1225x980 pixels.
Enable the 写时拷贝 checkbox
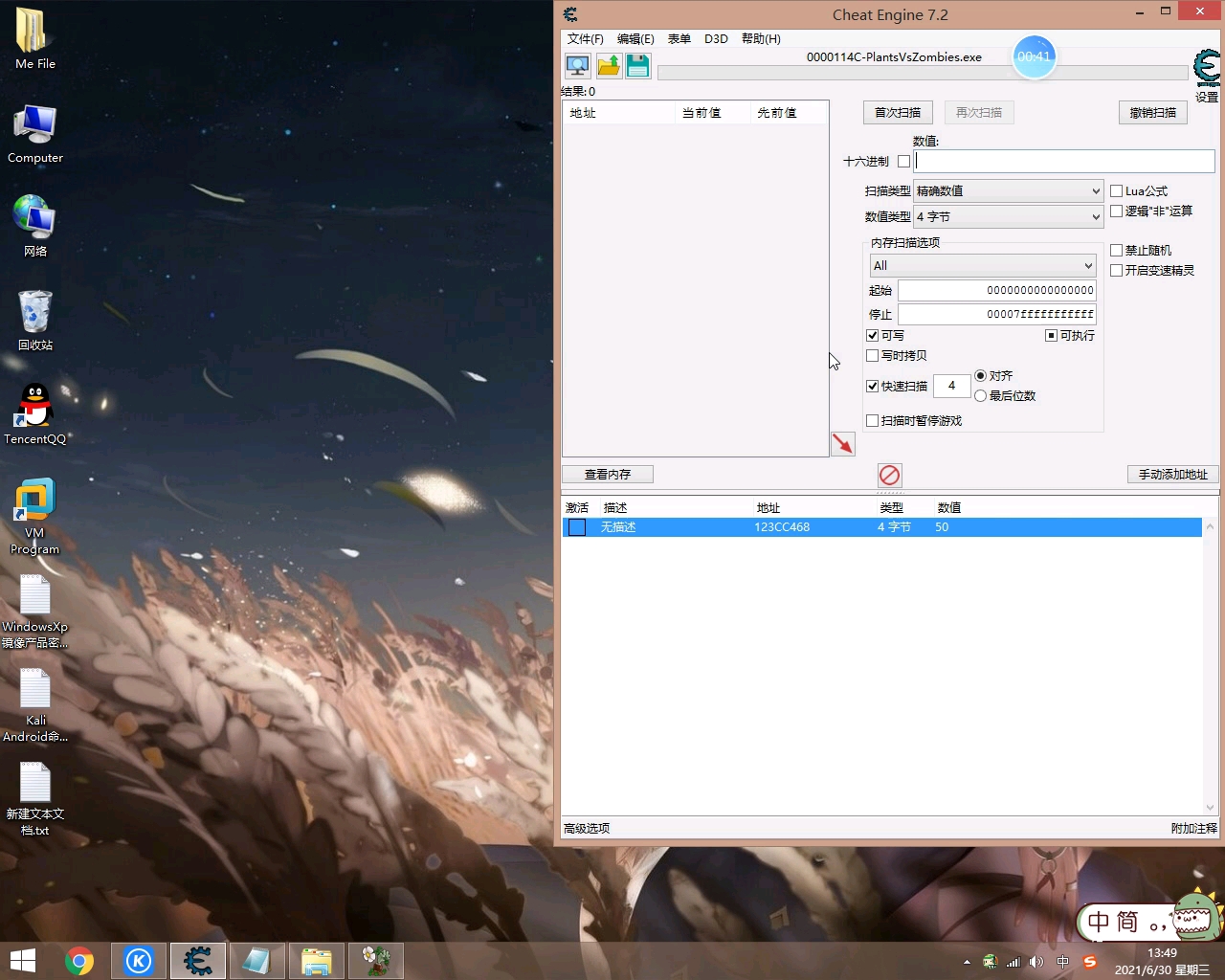tap(872, 356)
